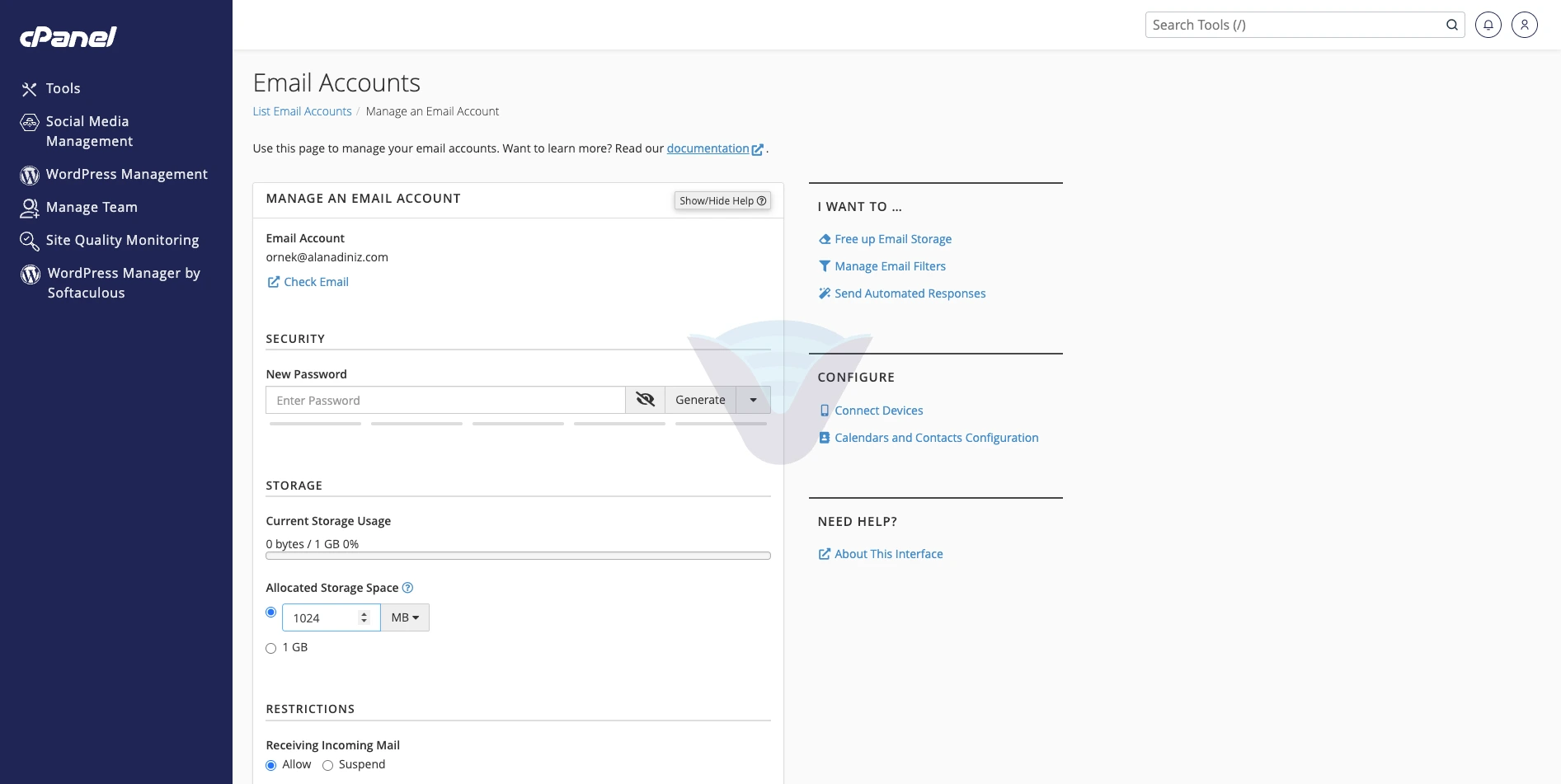The height and width of the screenshot is (784, 1561).
Task: Click the Check Email link
Action: [316, 282]
